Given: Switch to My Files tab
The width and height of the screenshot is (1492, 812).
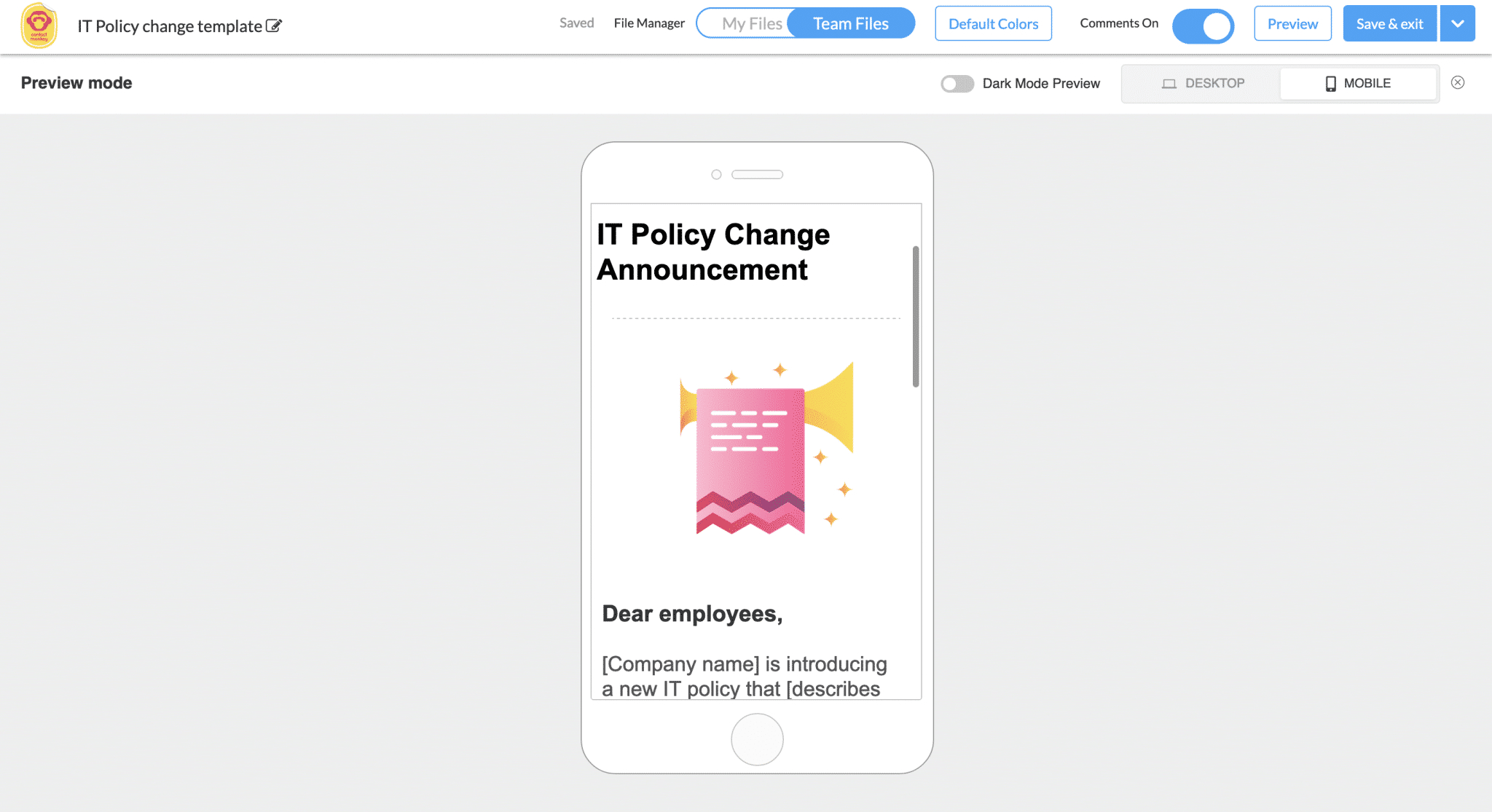Looking at the screenshot, I should click(x=751, y=24).
